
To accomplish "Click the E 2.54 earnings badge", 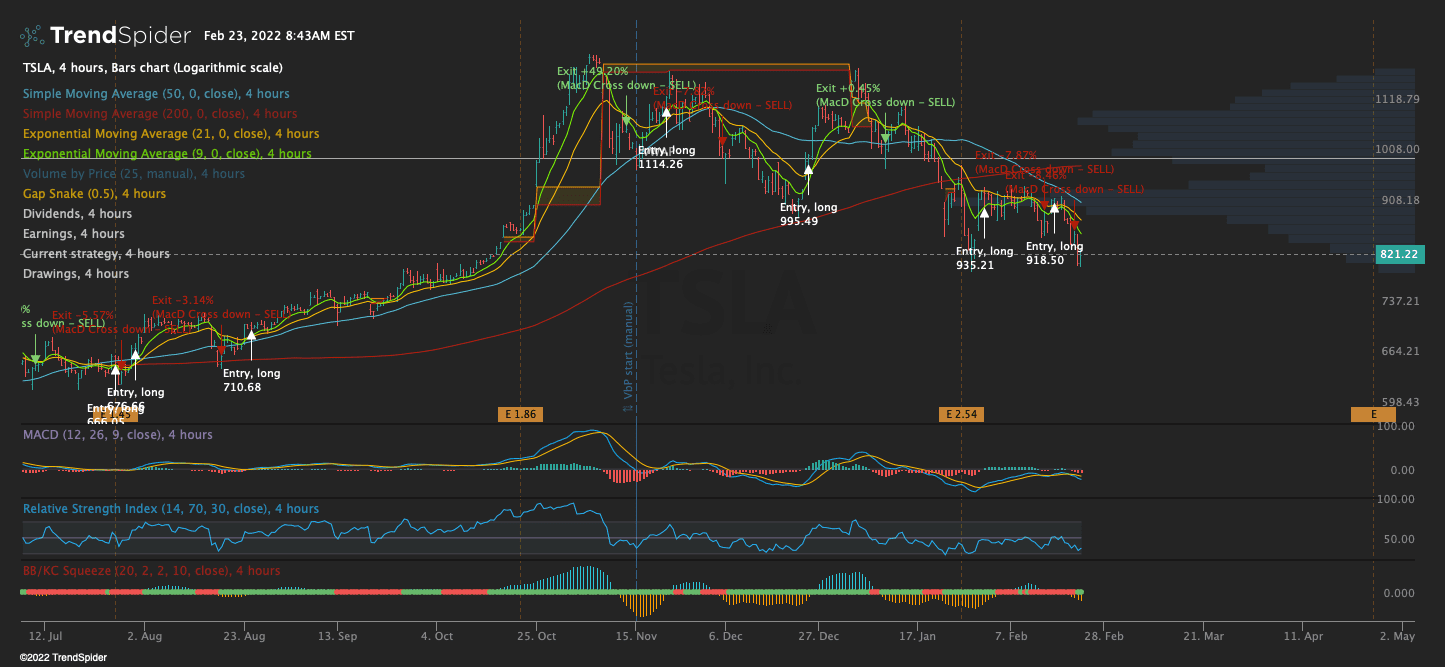I will click(x=961, y=414).
